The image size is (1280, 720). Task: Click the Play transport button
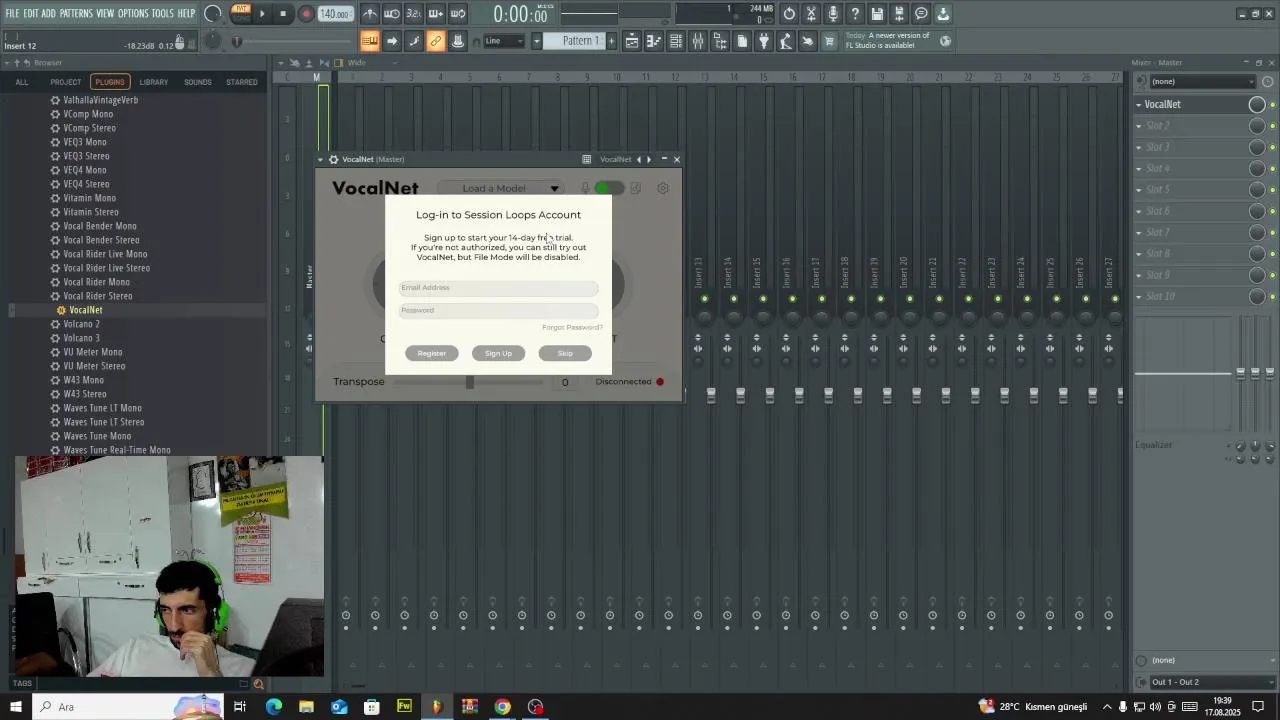(262, 14)
